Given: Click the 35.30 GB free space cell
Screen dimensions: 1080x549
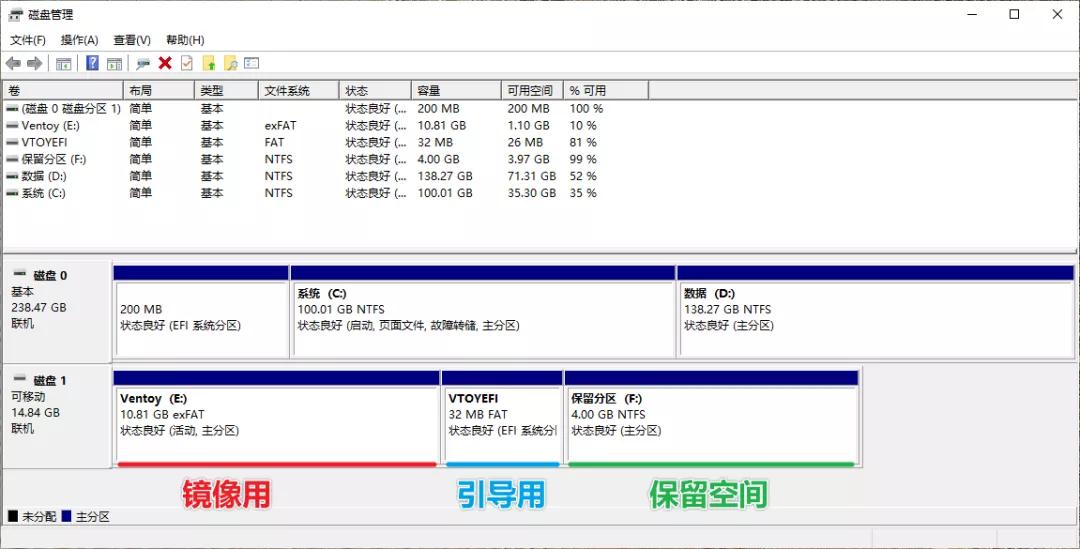Looking at the screenshot, I should click(x=532, y=194).
